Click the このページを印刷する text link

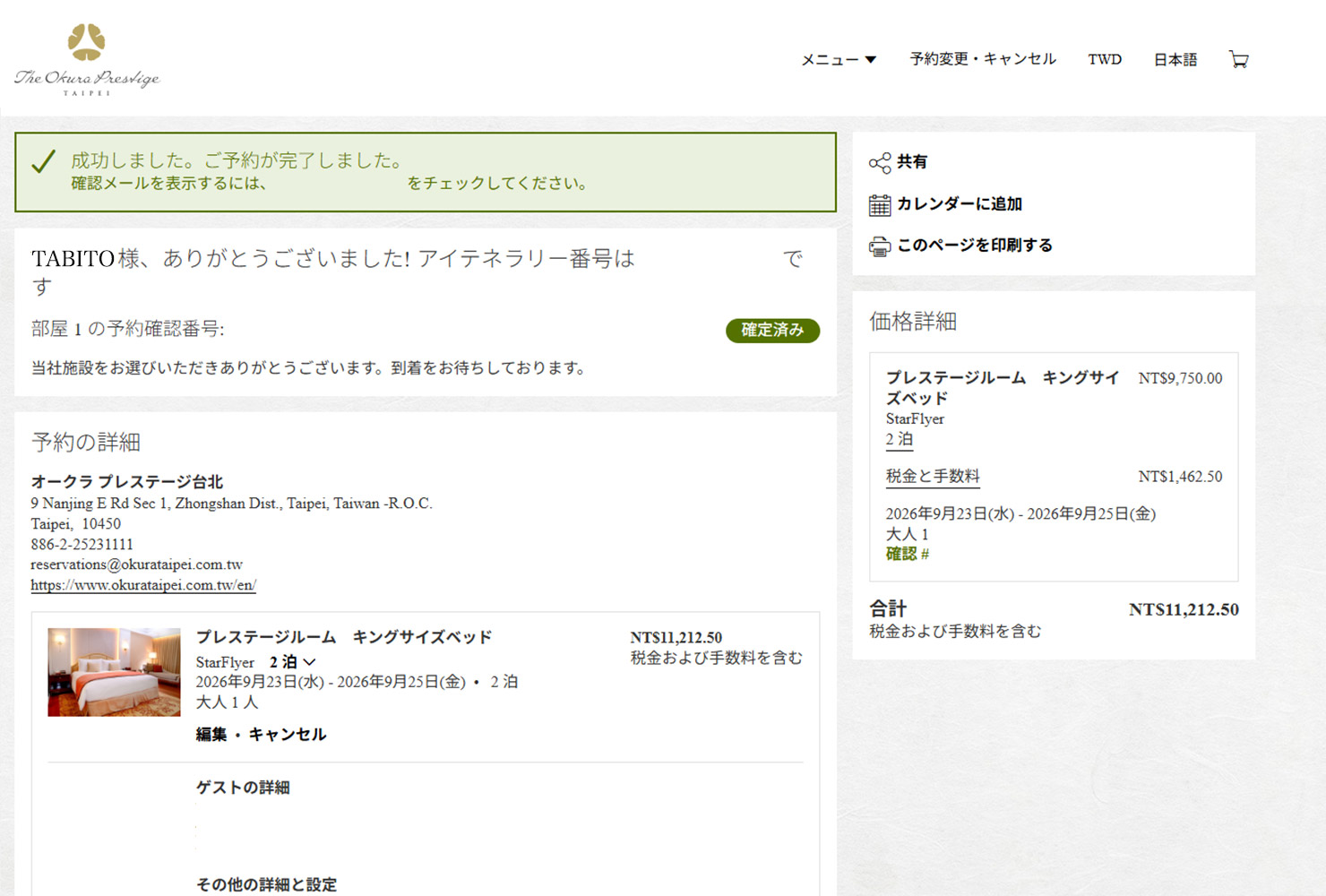(975, 246)
